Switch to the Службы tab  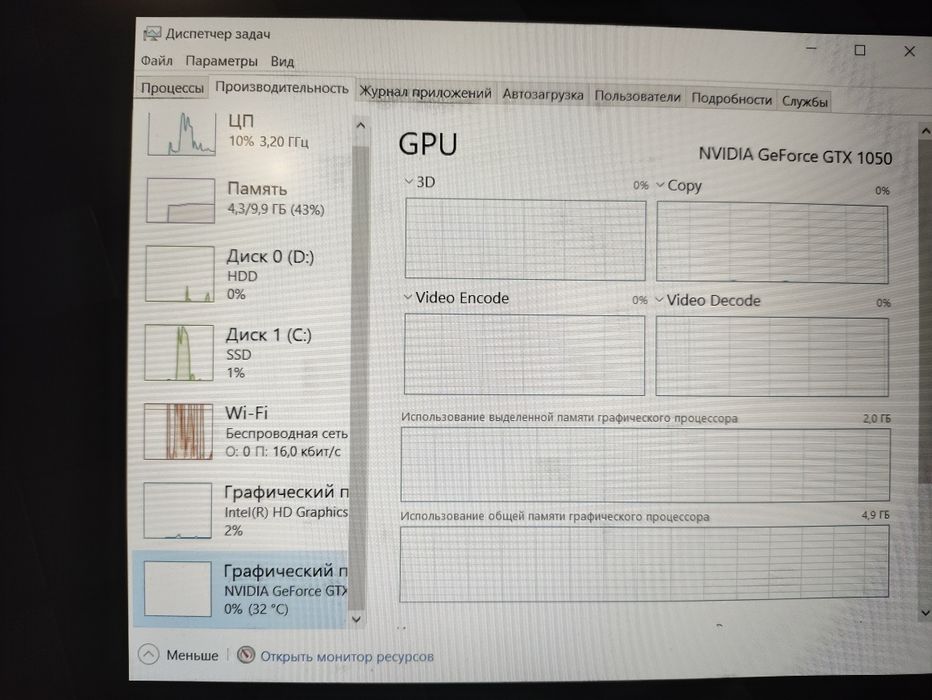point(805,102)
